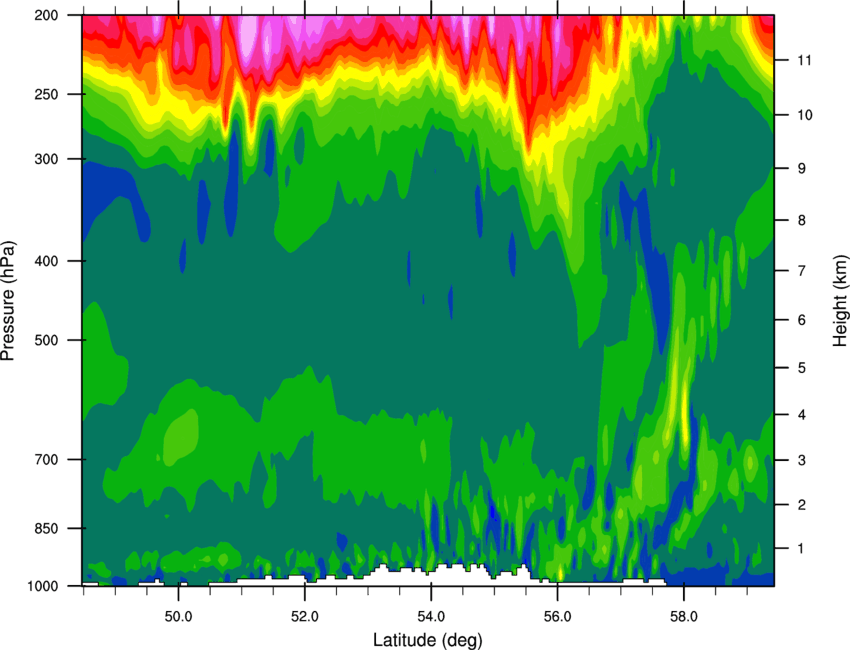Viewport: 850px width, 650px height.
Task: Click the 2 km height label
Action: (x=801, y=505)
